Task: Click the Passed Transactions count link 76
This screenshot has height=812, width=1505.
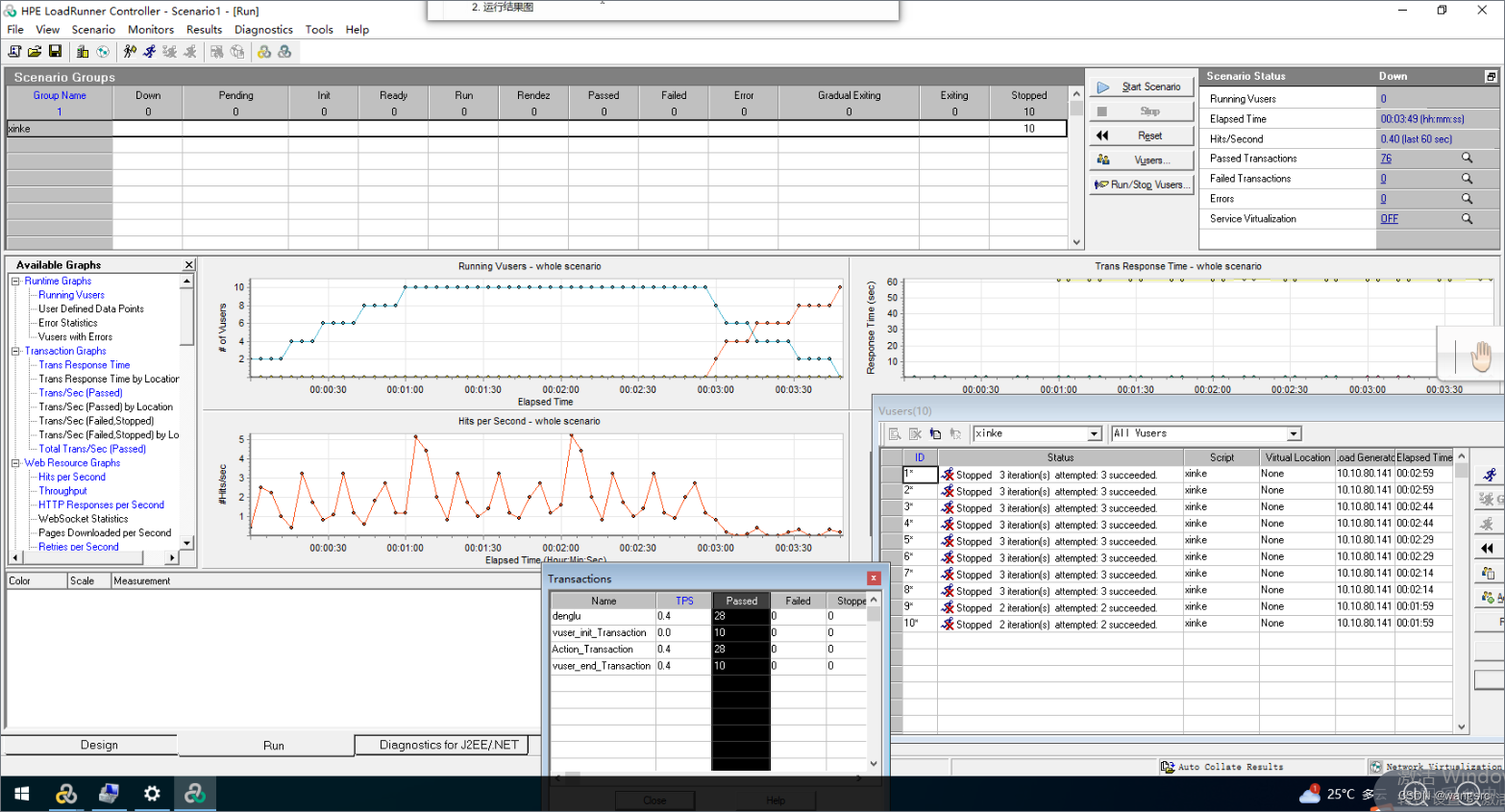Action: (x=1386, y=159)
